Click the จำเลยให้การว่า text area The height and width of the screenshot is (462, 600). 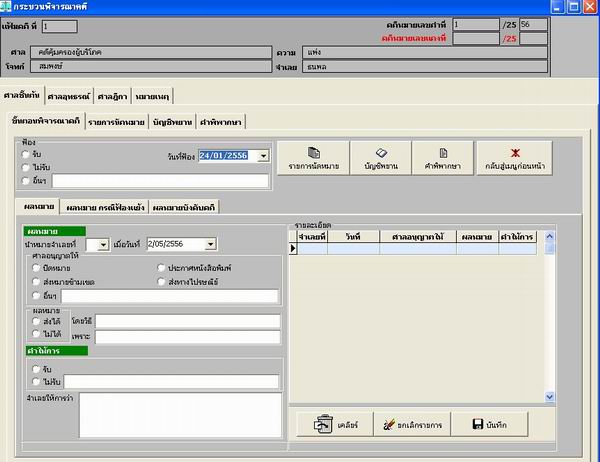pos(181,415)
